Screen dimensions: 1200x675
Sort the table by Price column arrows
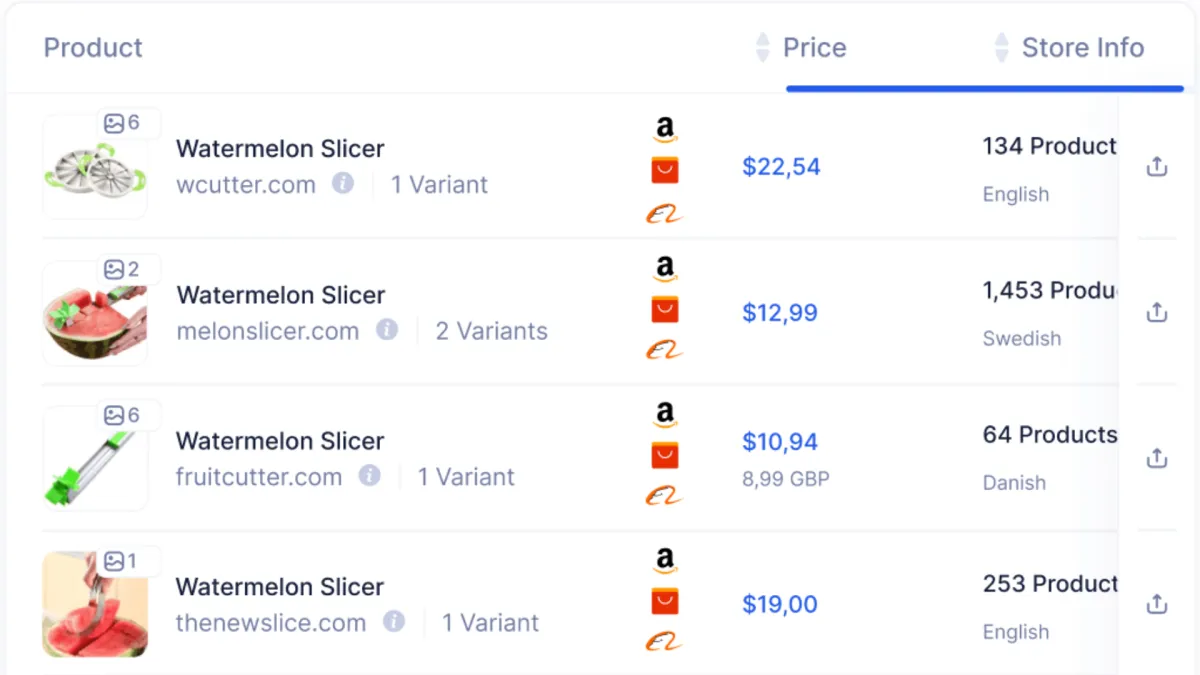[x=763, y=47]
